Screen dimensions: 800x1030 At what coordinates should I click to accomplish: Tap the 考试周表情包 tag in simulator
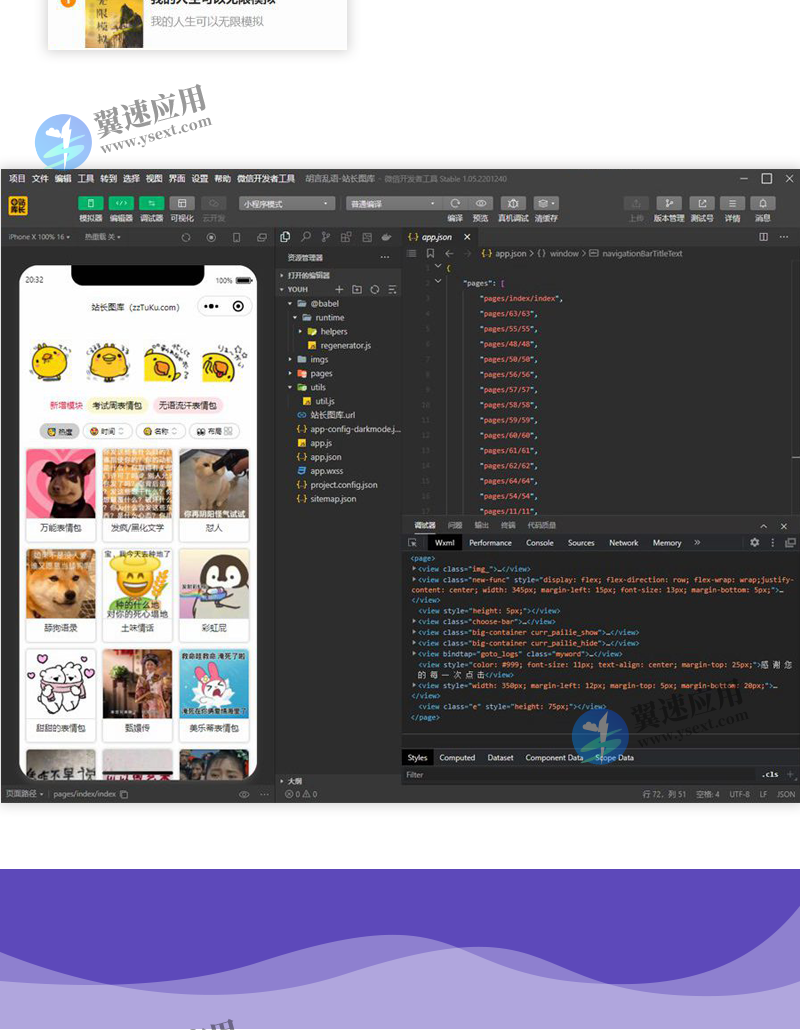(x=117, y=406)
